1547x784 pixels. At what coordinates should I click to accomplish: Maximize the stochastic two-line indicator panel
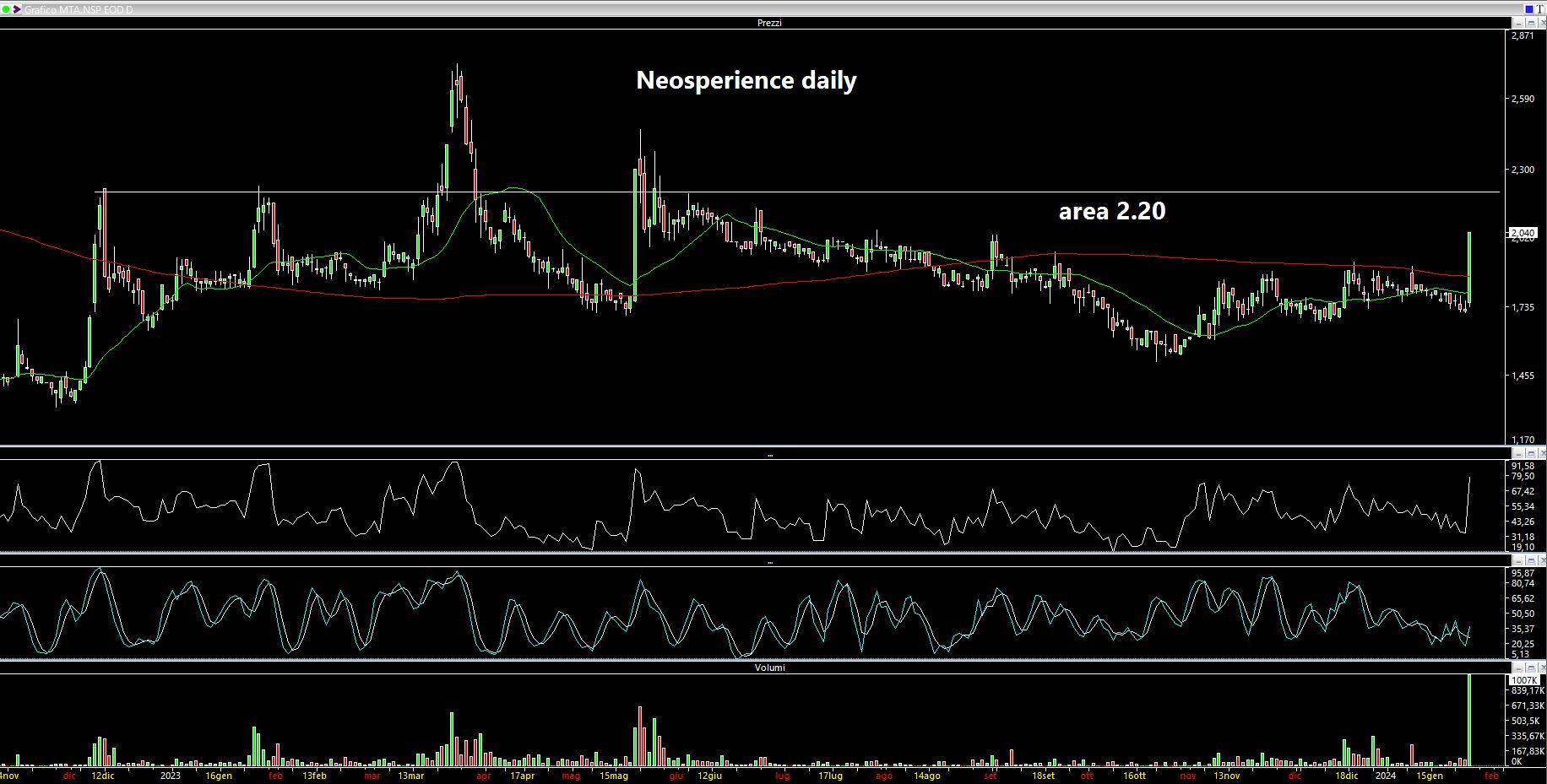pos(1531,560)
